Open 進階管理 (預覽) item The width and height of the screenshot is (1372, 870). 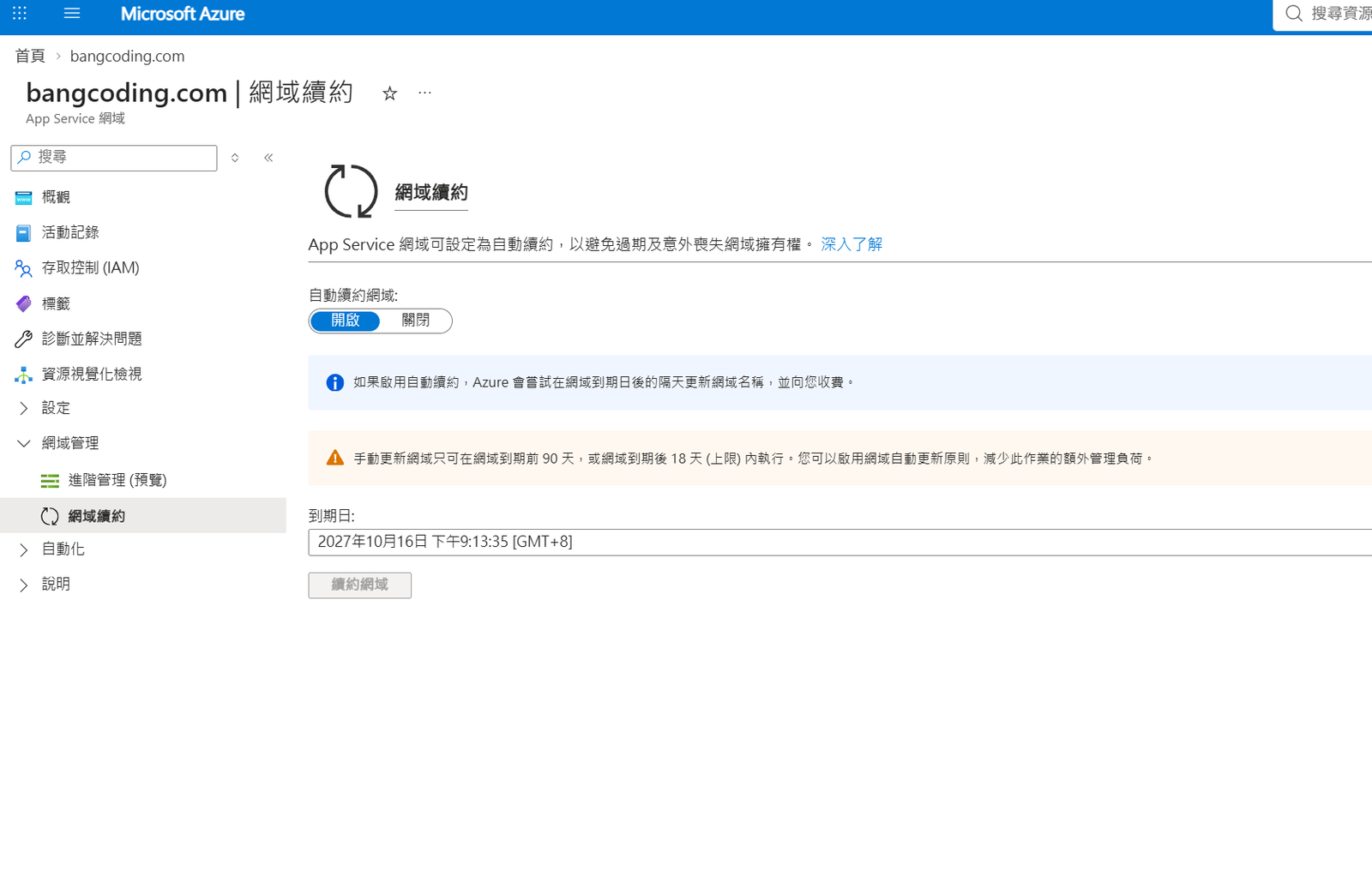[117, 480]
